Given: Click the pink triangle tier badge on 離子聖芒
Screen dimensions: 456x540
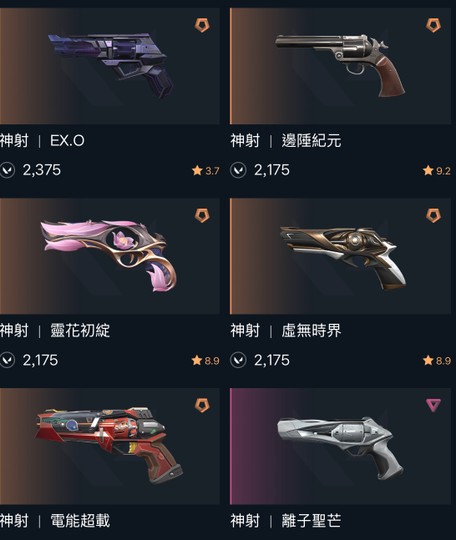Looking at the screenshot, I should 433,405.
